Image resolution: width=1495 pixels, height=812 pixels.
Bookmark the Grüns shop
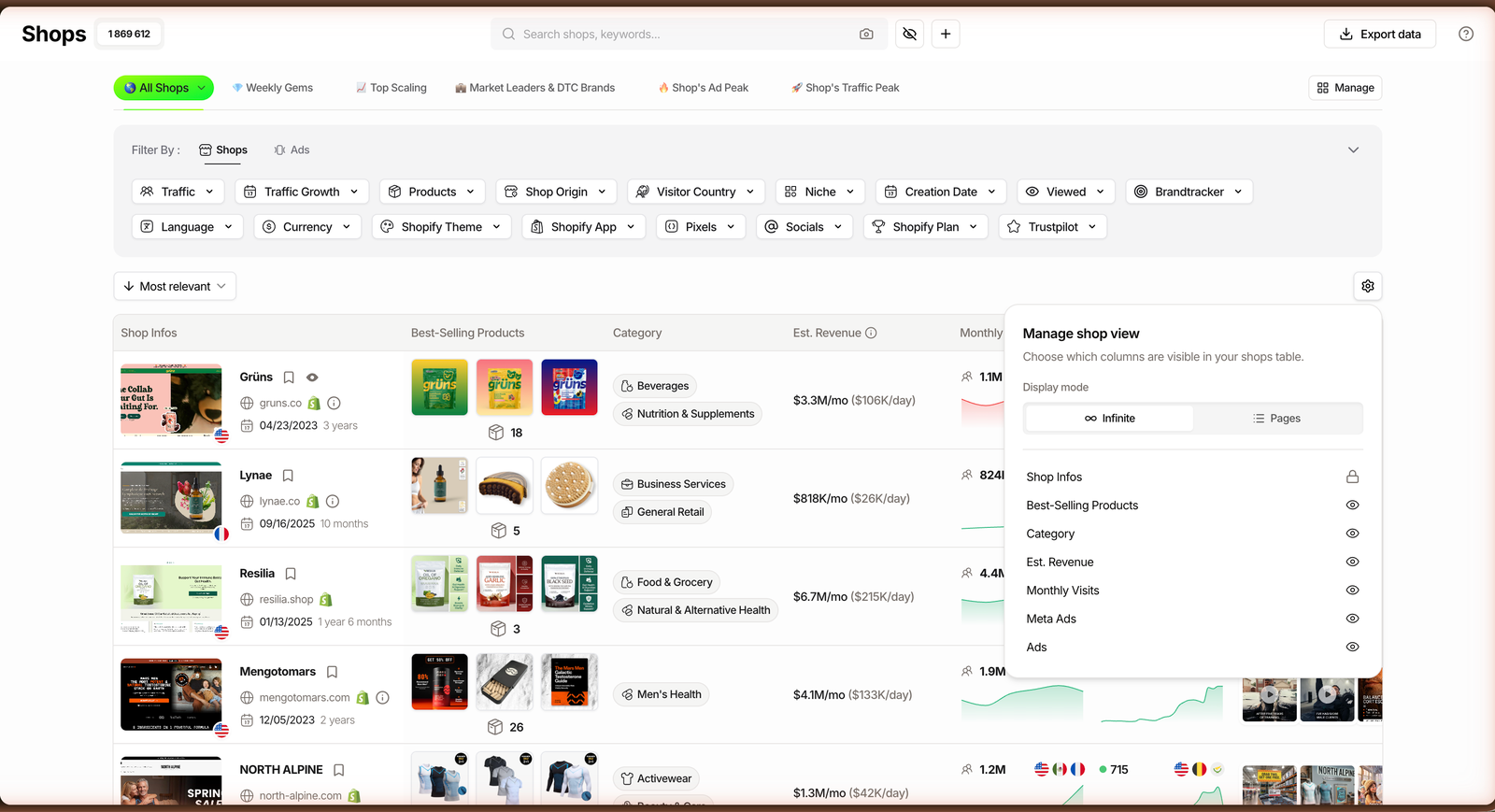[x=289, y=378]
